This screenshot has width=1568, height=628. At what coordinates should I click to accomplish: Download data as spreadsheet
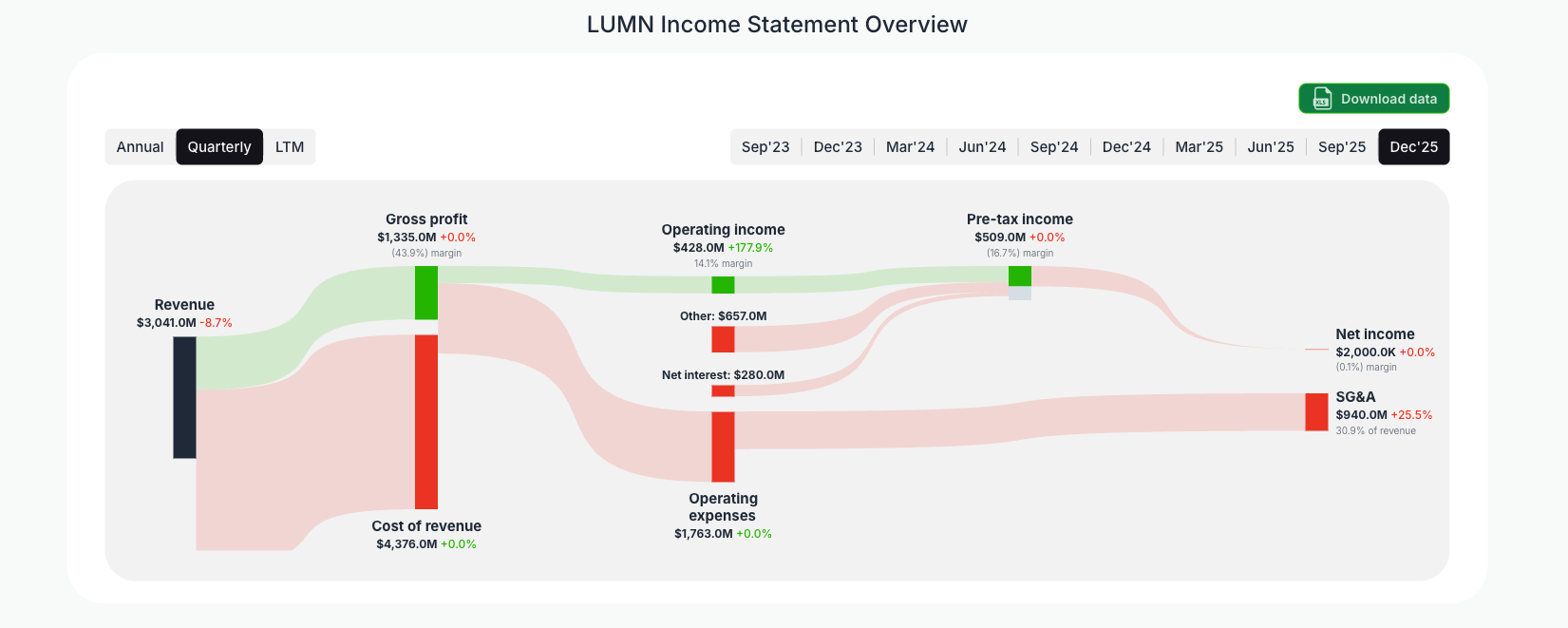point(1373,99)
